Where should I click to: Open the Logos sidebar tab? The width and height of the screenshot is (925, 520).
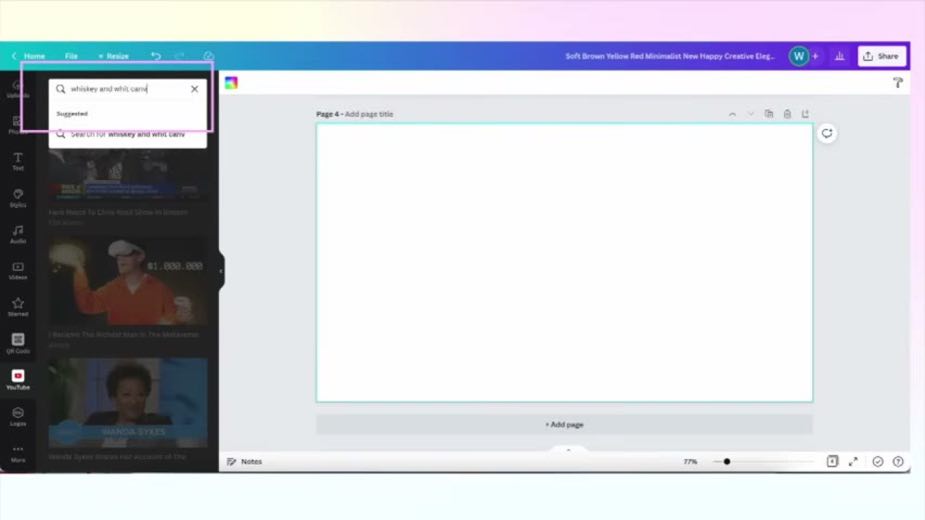pyautogui.click(x=18, y=416)
